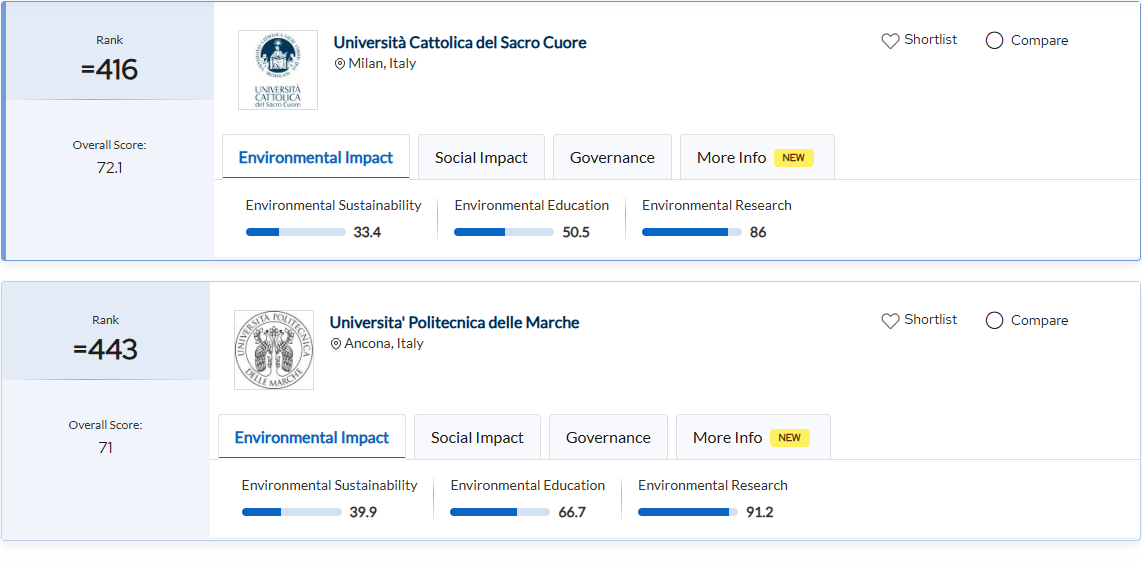1142x561 pixels.
Task: Select Compare radio for Università Cattolica
Action: 994,41
